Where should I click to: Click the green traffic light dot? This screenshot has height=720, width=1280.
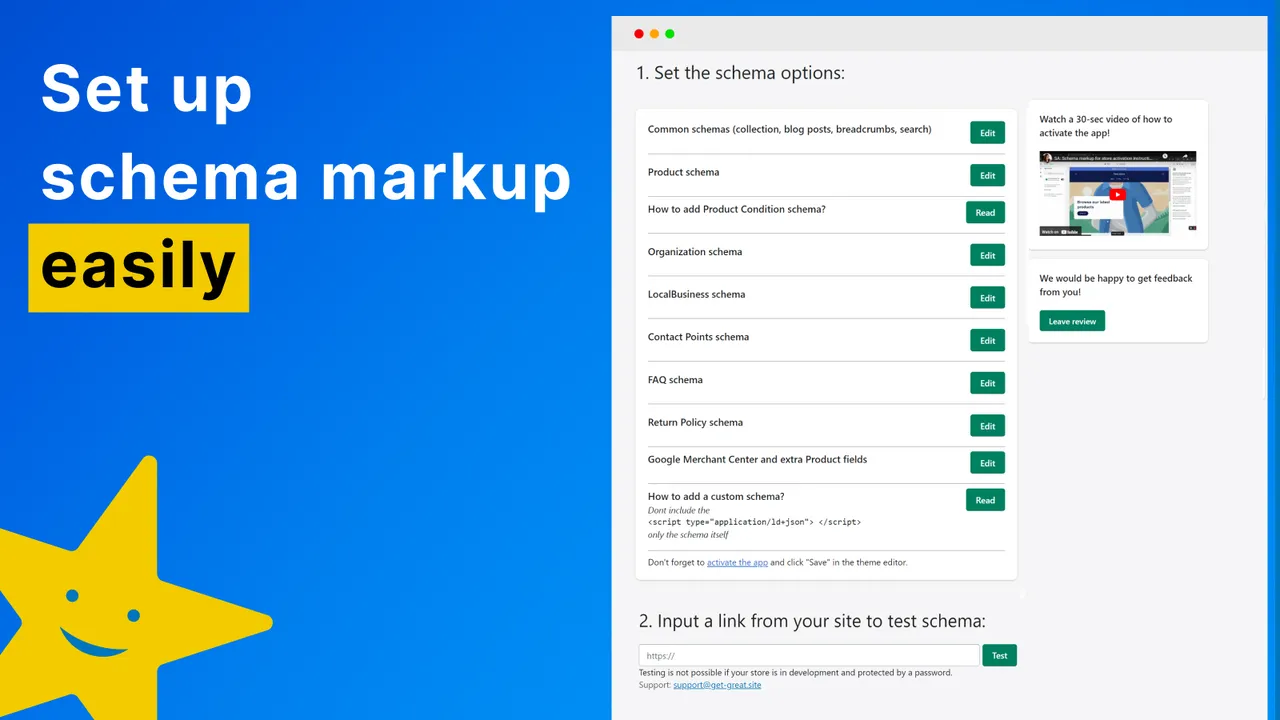point(670,33)
